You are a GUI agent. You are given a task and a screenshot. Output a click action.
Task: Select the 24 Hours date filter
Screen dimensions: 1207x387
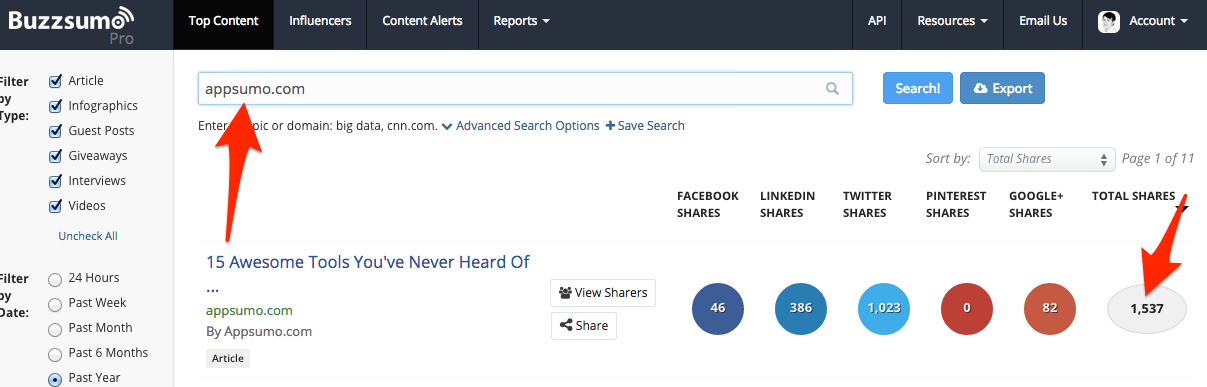click(x=55, y=279)
